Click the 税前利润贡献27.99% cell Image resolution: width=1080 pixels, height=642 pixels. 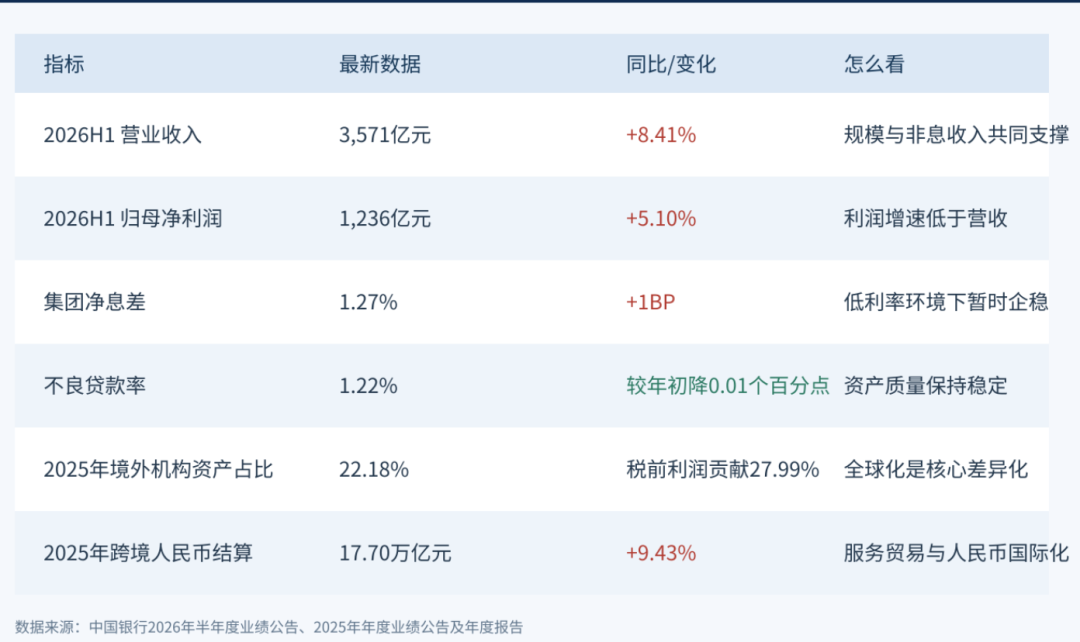[x=723, y=469]
